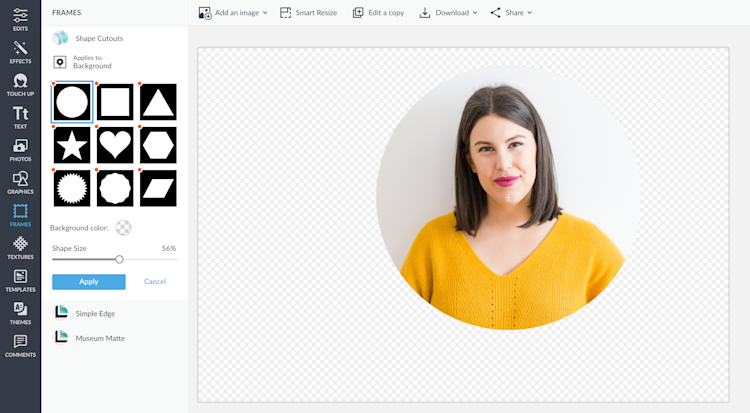
Task: Open the Effects sidebar section
Action: coord(20,52)
